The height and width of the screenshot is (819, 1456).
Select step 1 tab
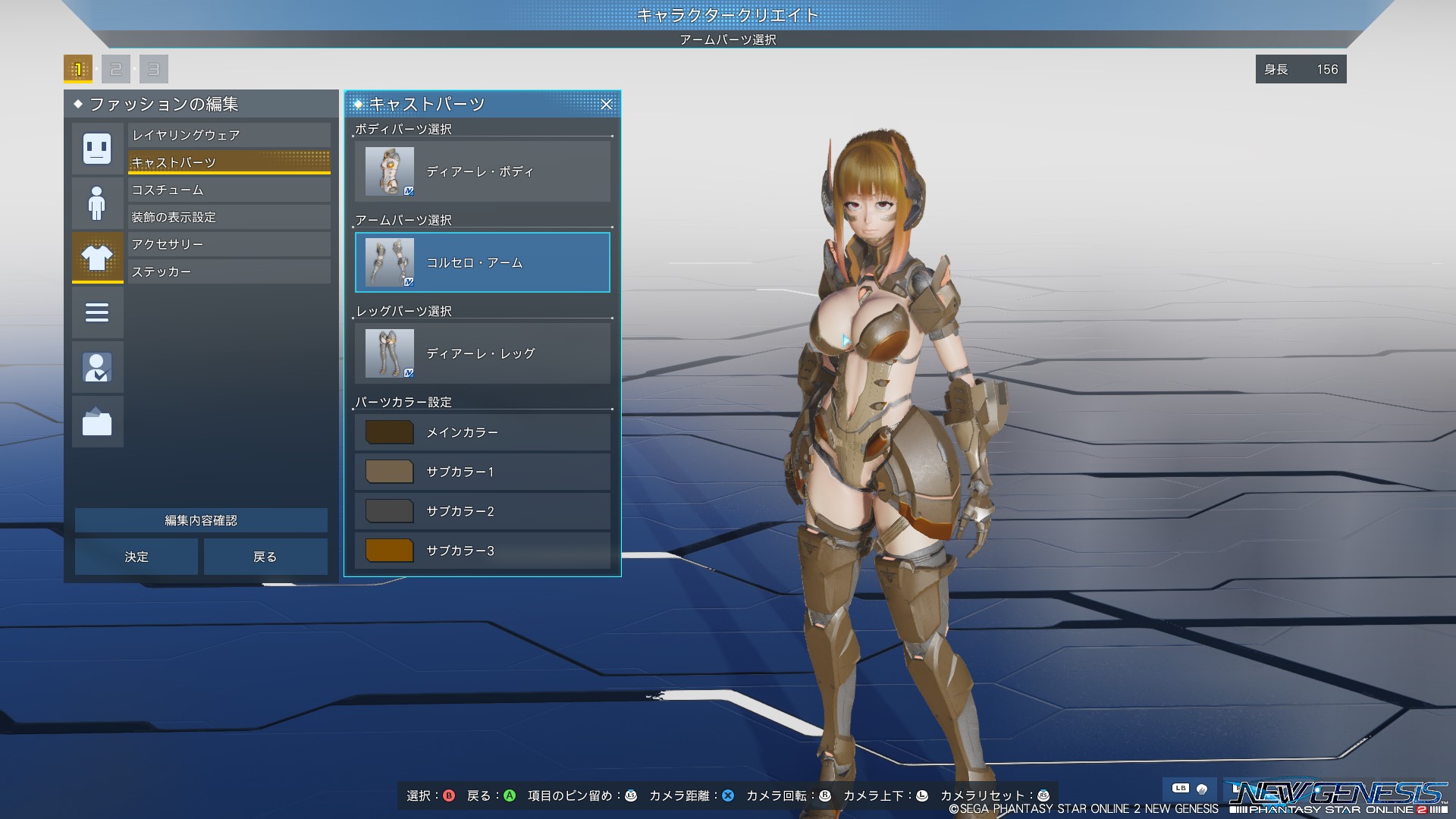pos(78,69)
